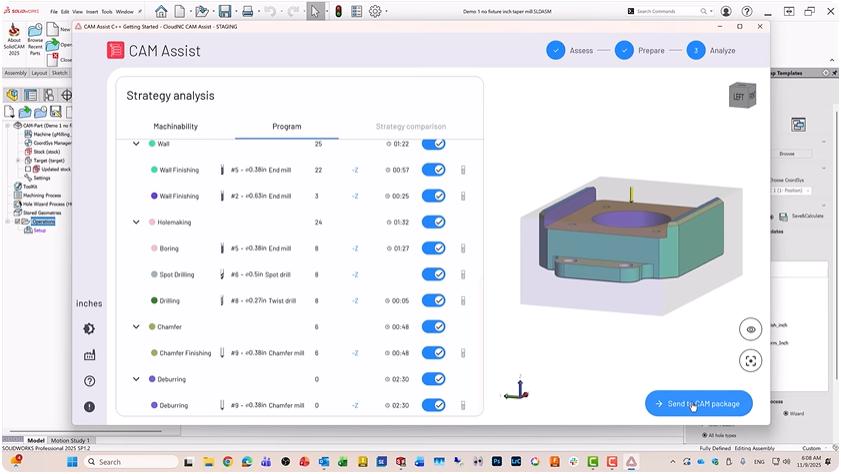Image resolution: width=841 pixels, height=474 pixels.
Task: Toggle Wall Finishing #2 end mill switch
Action: pos(433,196)
